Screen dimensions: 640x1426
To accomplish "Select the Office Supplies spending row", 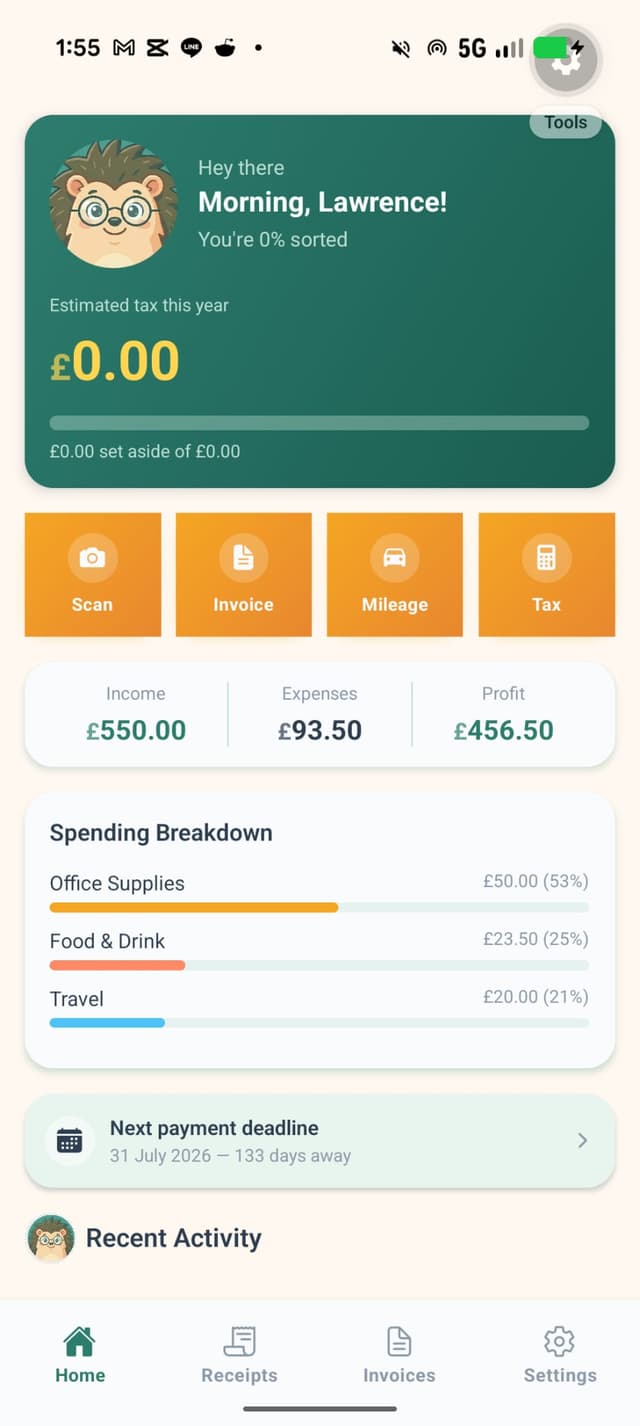I will click(x=318, y=889).
